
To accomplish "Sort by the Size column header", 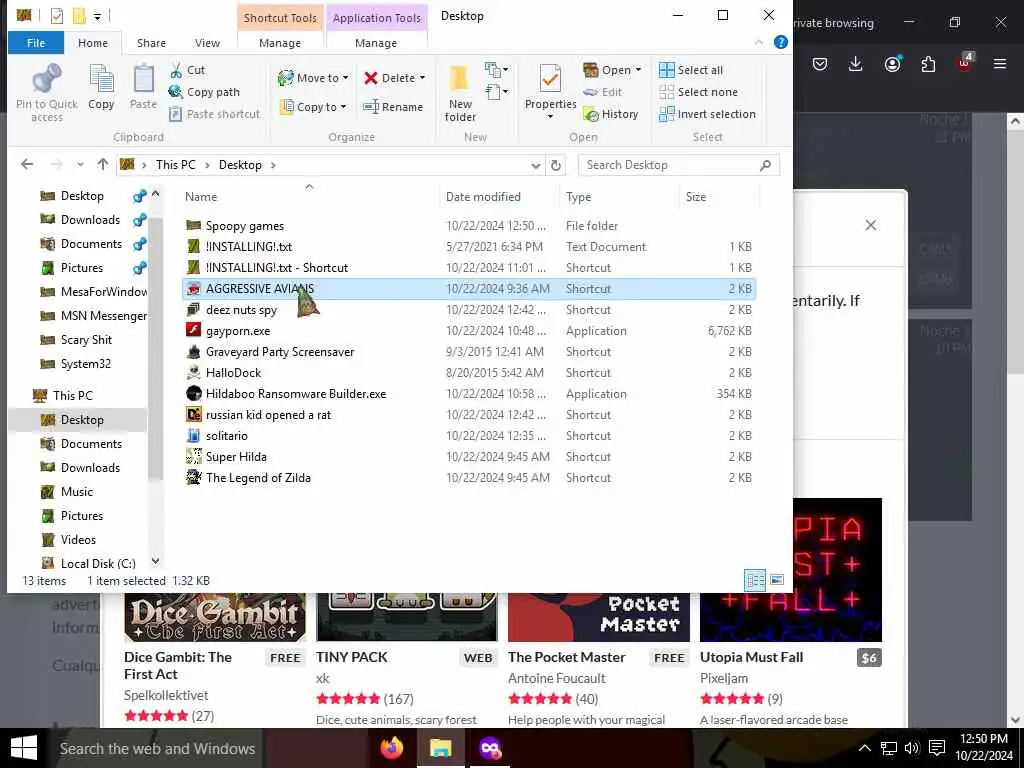I will pos(720,197).
